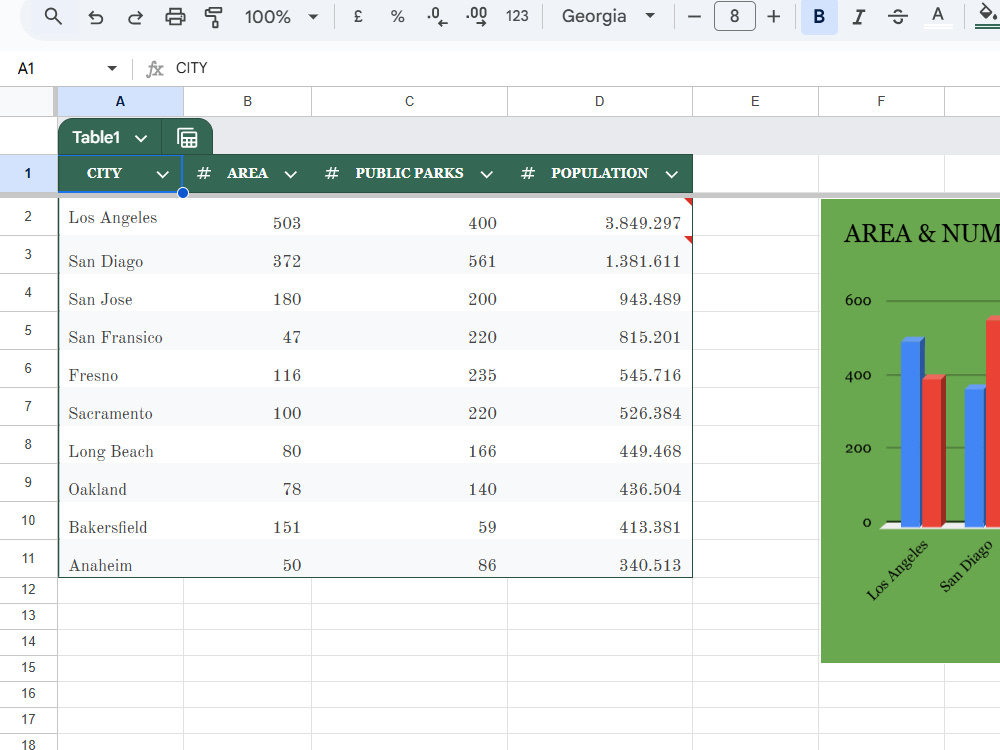Click the red Los Angeles chart bar

(x=932, y=452)
